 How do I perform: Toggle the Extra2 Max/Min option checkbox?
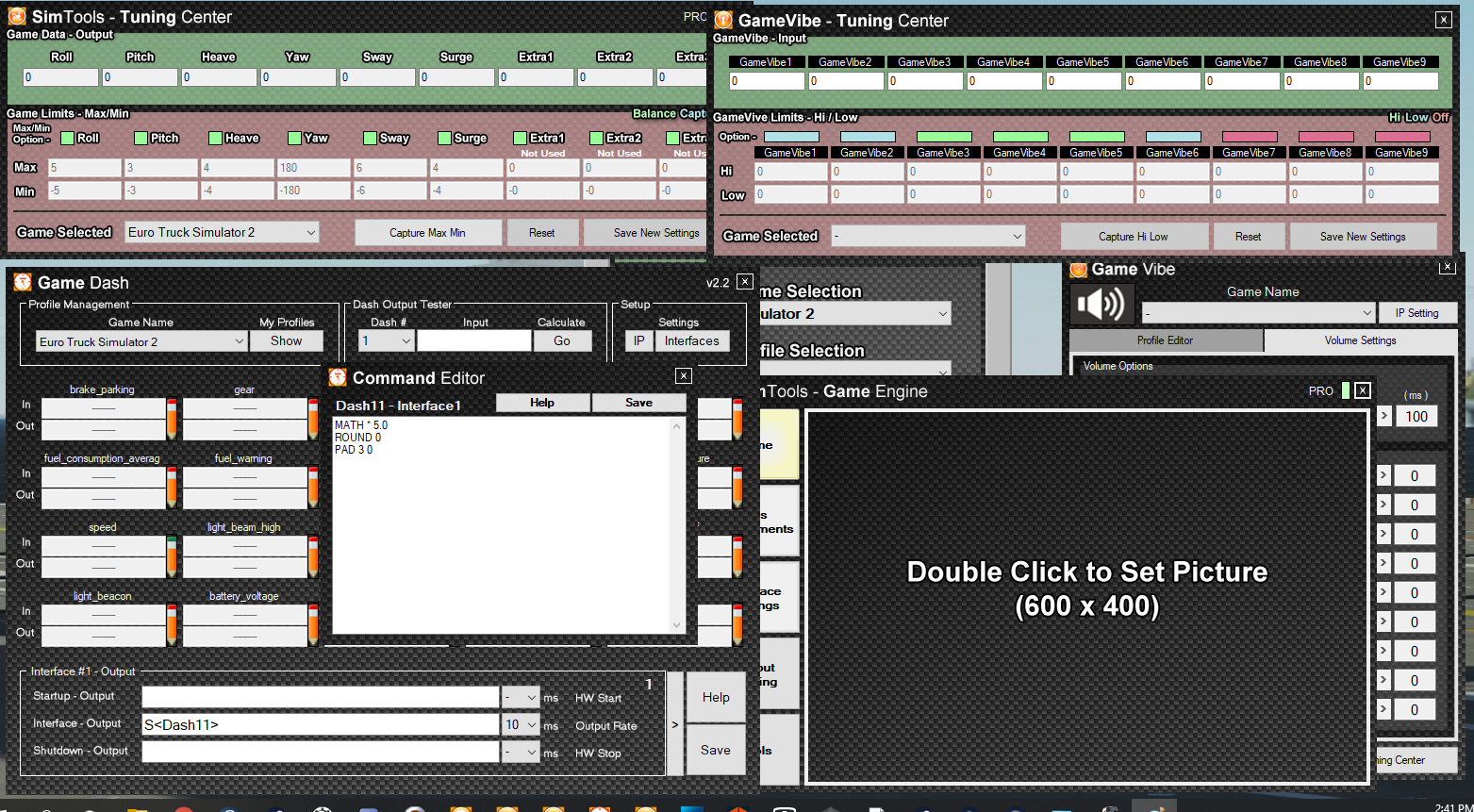coord(596,138)
